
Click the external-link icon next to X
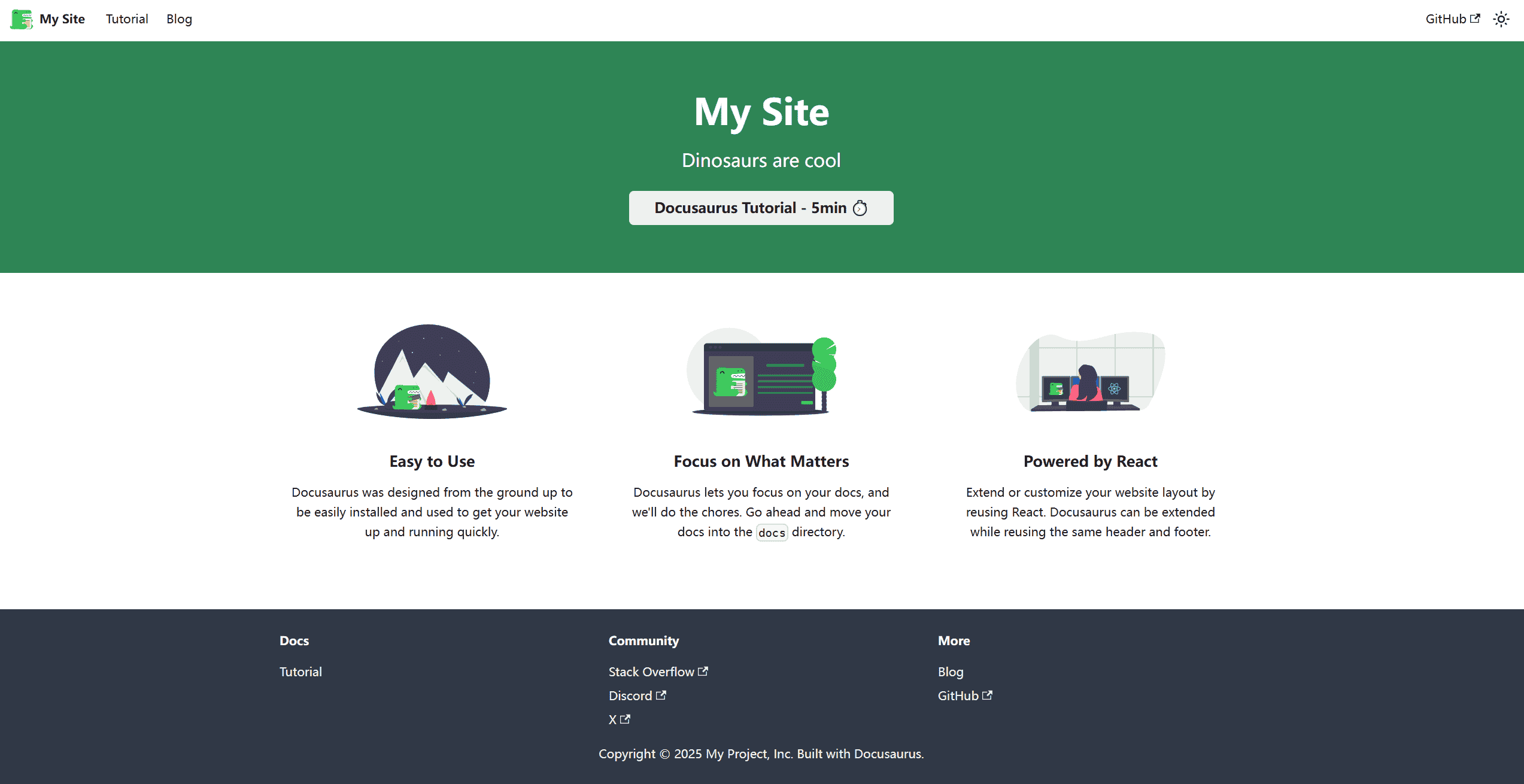pyautogui.click(x=625, y=718)
